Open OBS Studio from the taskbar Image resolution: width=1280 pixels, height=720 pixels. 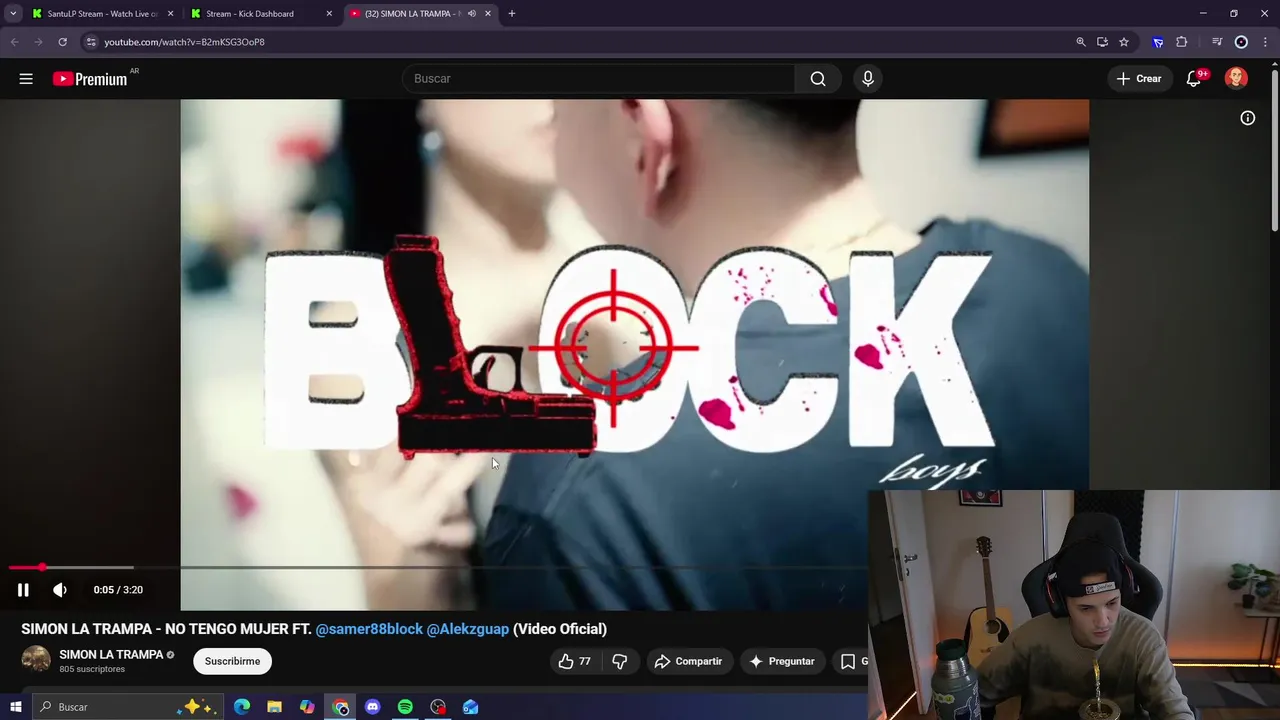(x=438, y=707)
